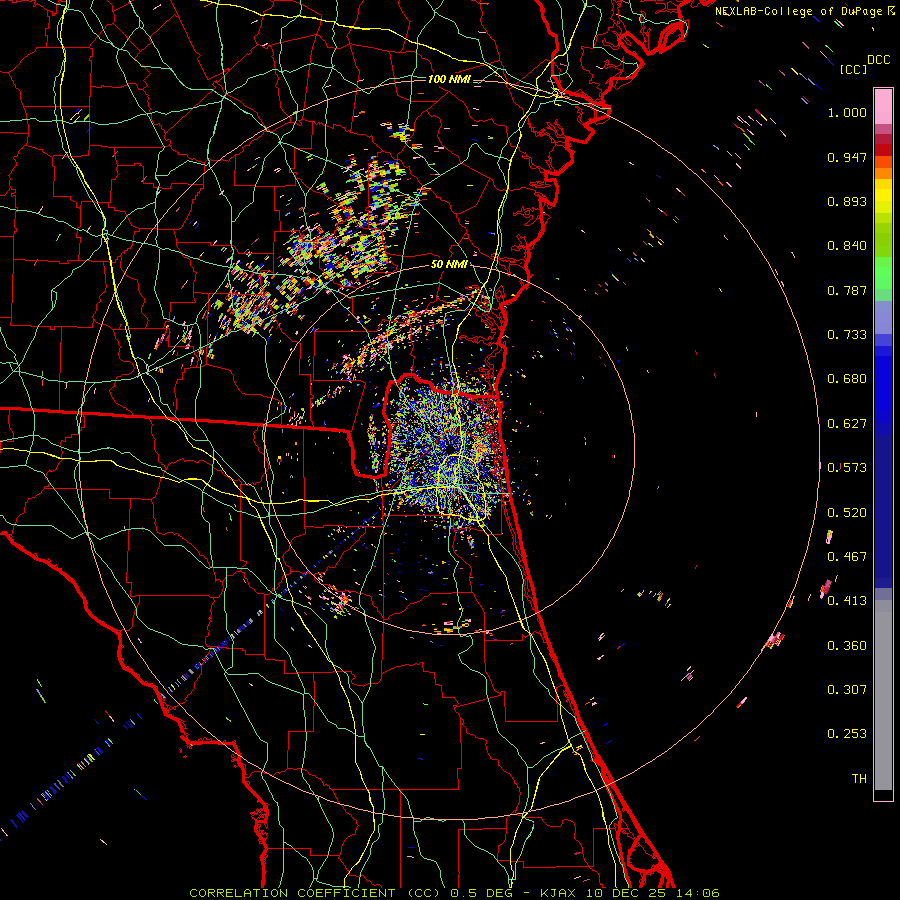Click the lavender color bar segment near 0.733

(883, 317)
